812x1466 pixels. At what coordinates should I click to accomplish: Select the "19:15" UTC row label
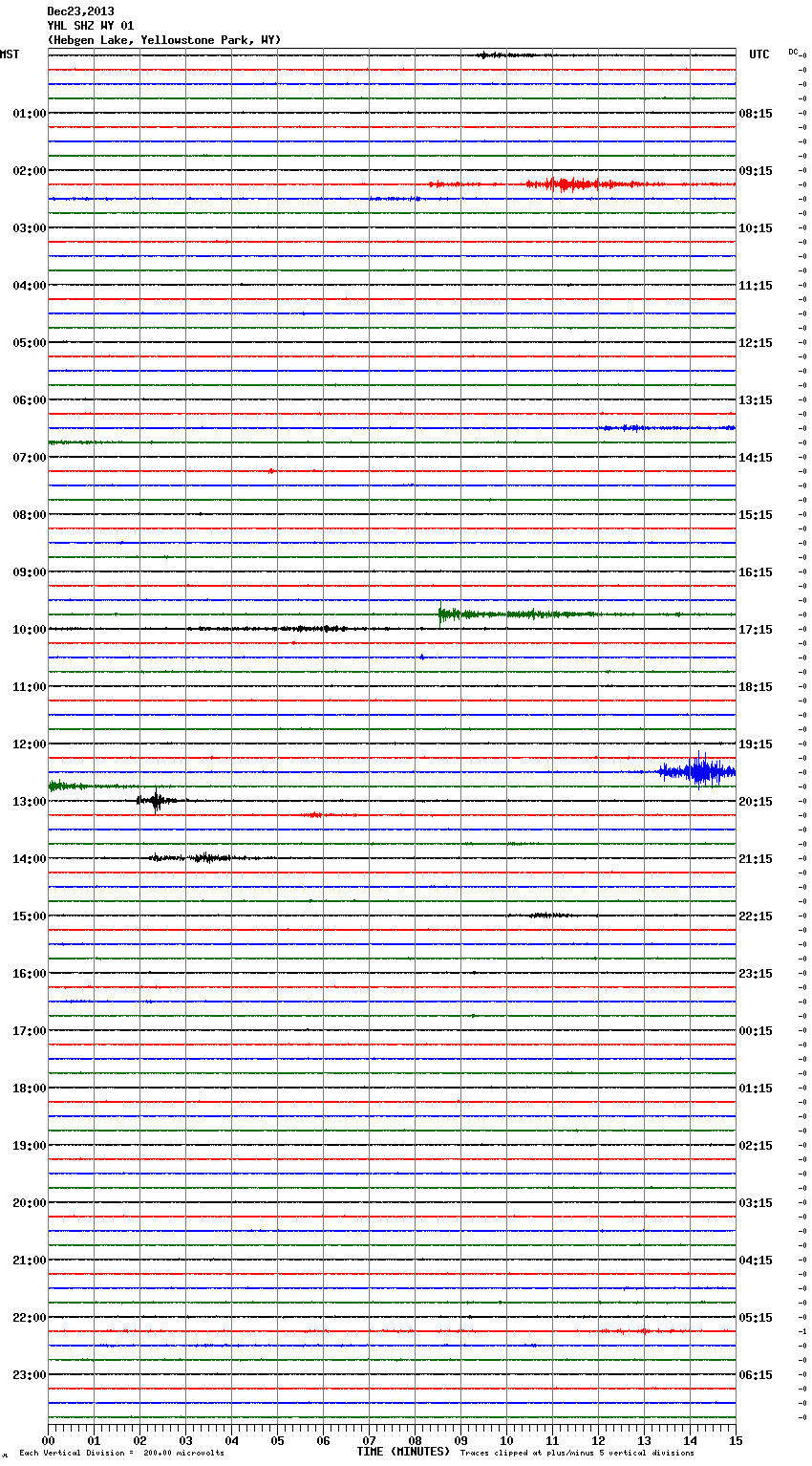(x=756, y=744)
